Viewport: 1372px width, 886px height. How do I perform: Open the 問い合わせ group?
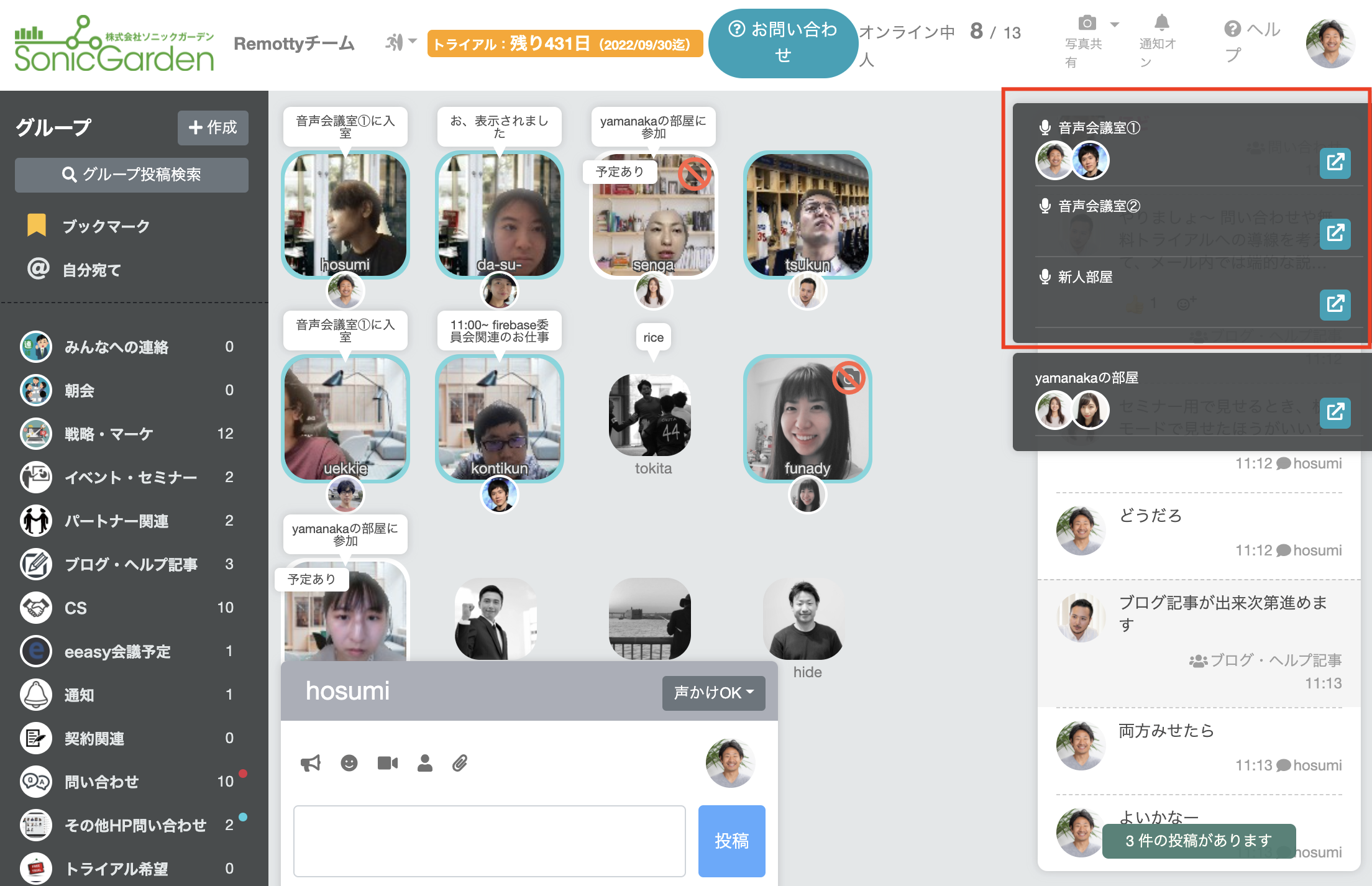tap(101, 782)
